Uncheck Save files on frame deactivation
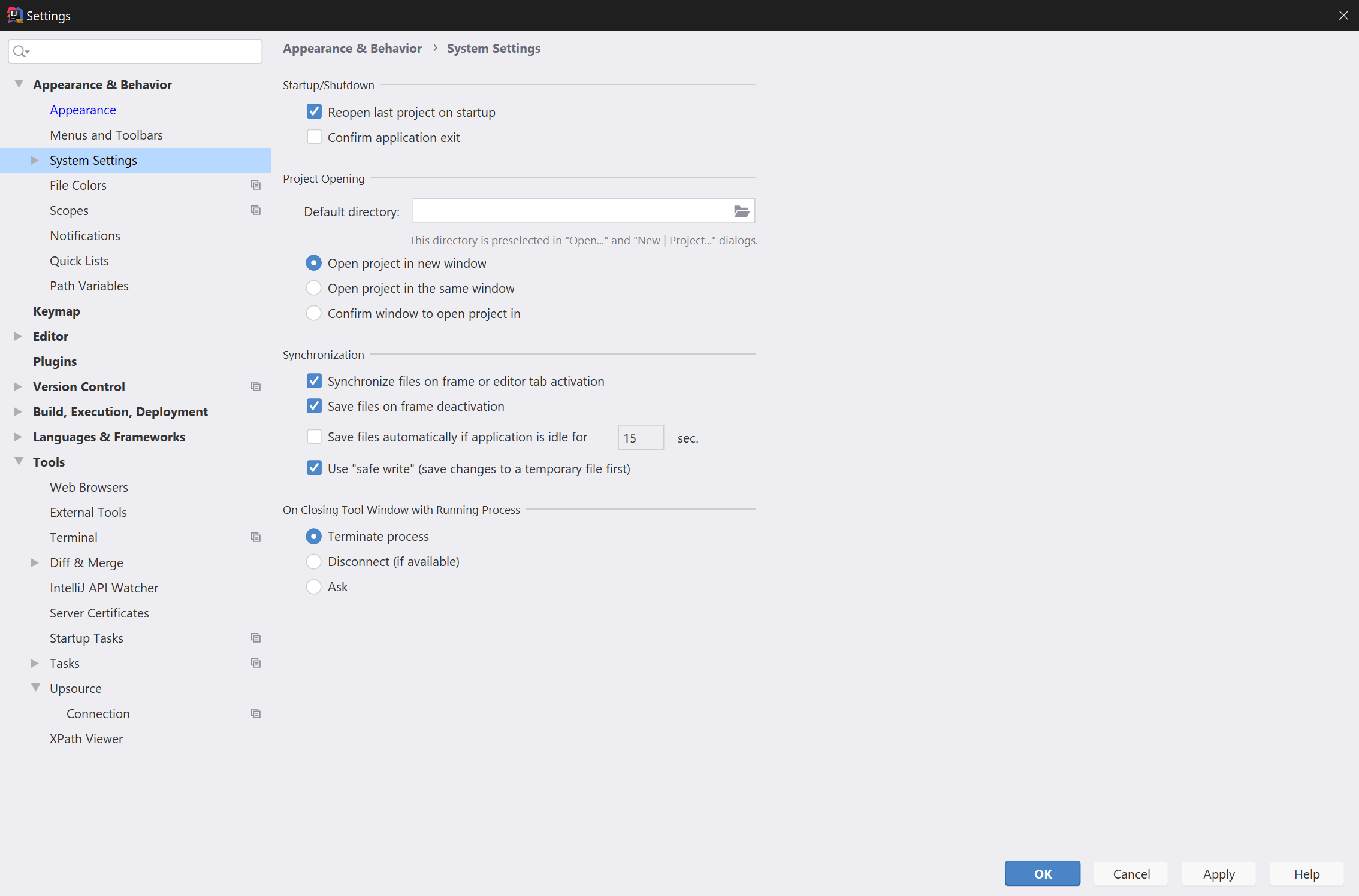Viewport: 1359px width, 896px height. tap(314, 406)
